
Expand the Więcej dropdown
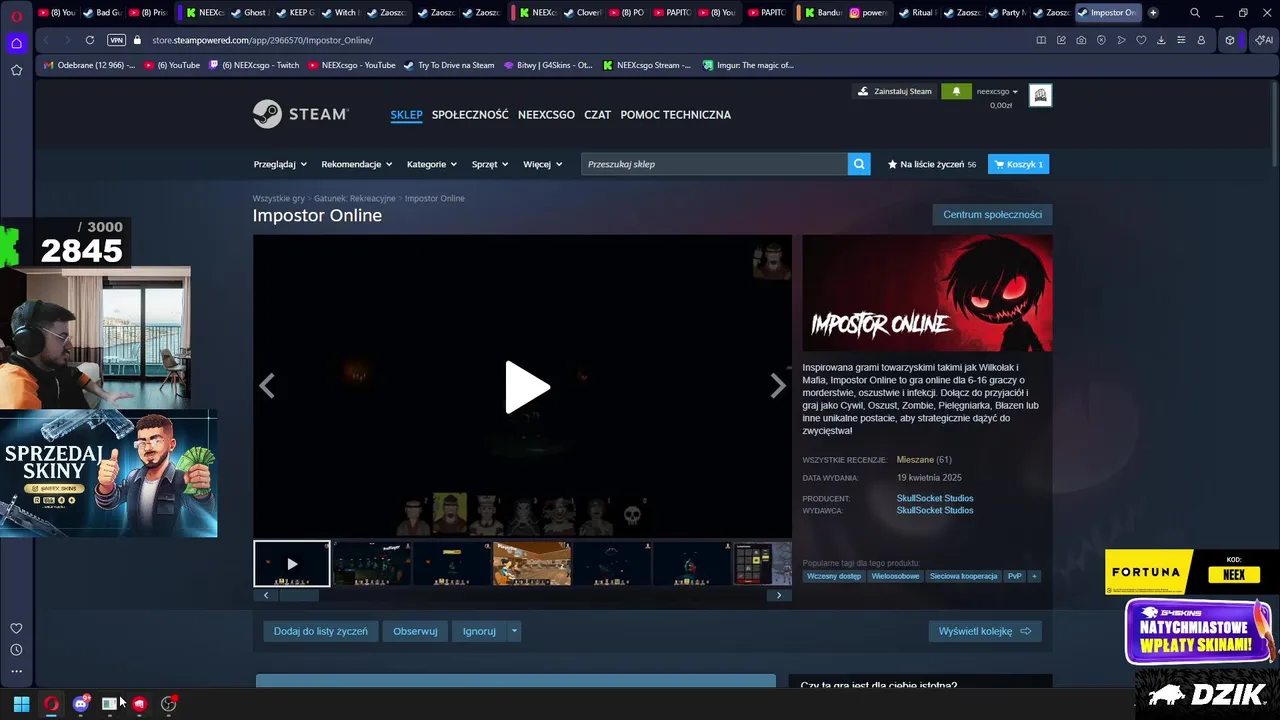click(543, 164)
